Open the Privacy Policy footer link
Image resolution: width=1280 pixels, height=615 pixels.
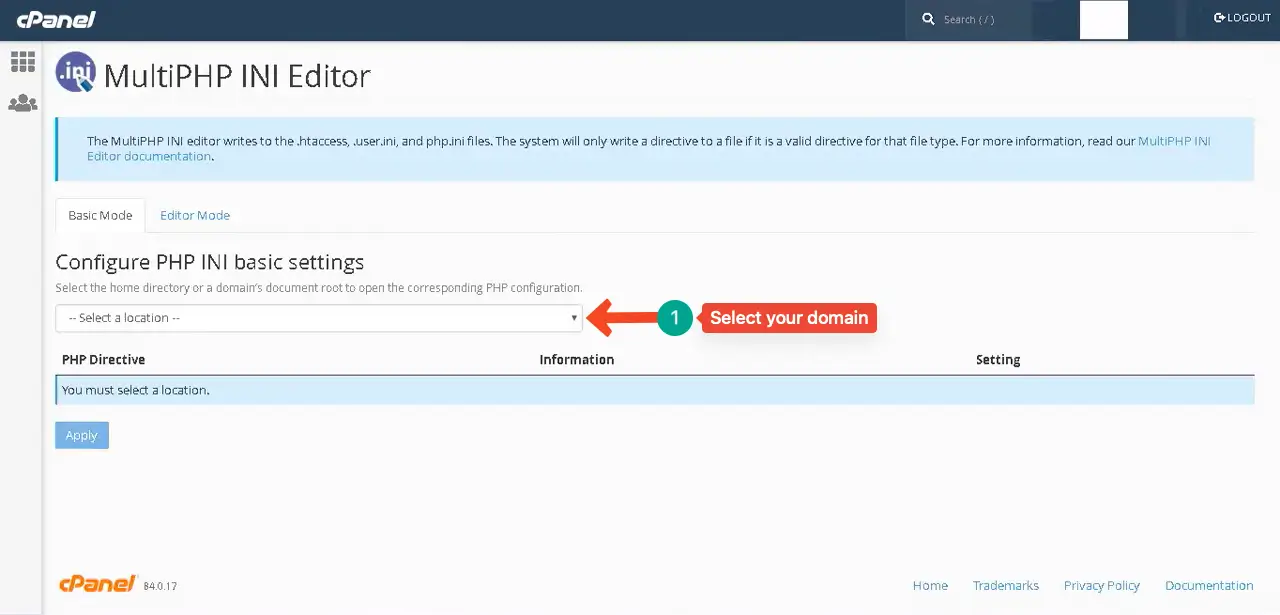pos(1101,586)
